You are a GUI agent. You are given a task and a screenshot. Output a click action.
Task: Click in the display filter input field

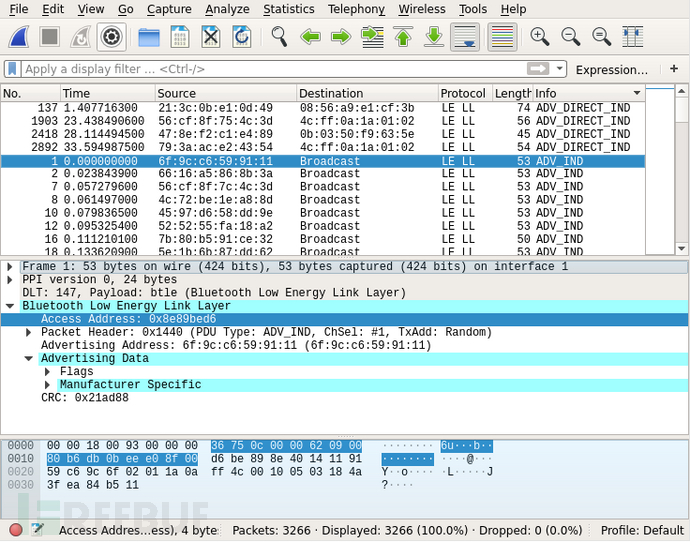coord(270,69)
